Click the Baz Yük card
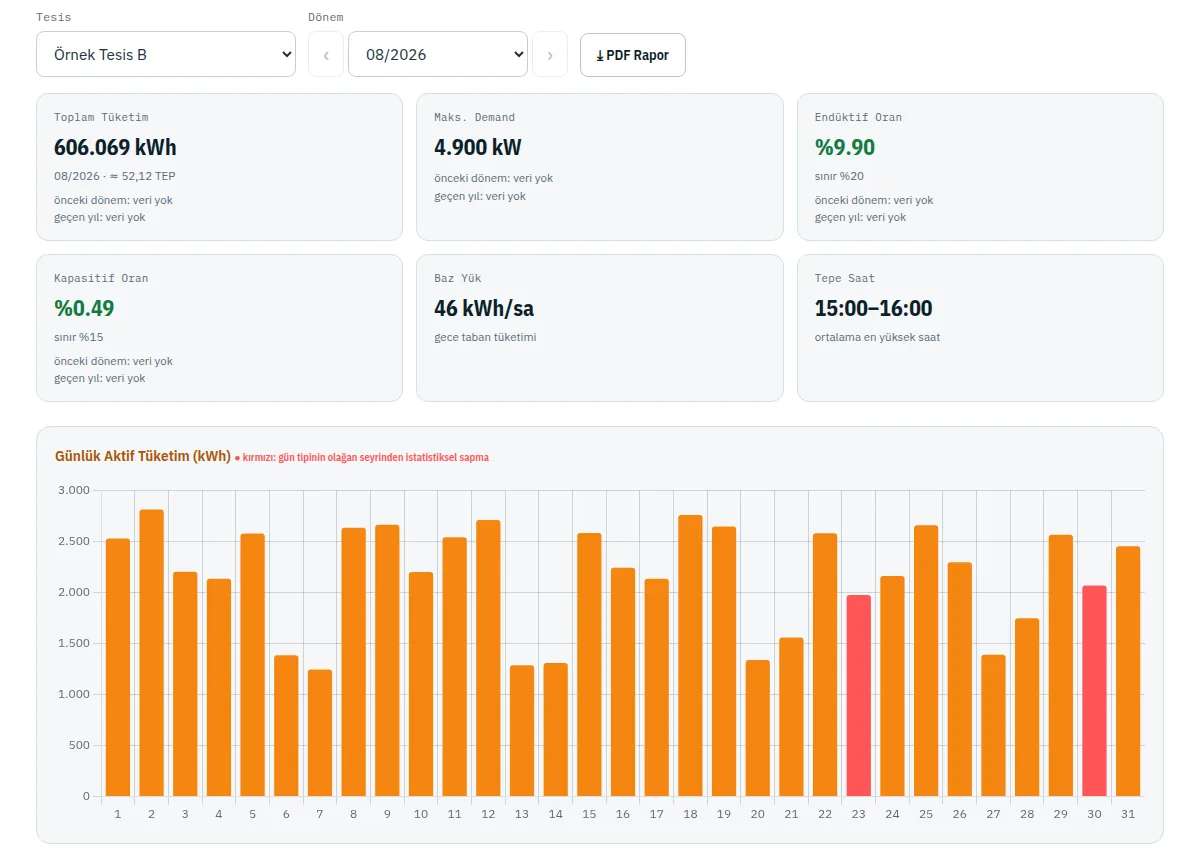The width and height of the screenshot is (1200, 852). point(600,328)
